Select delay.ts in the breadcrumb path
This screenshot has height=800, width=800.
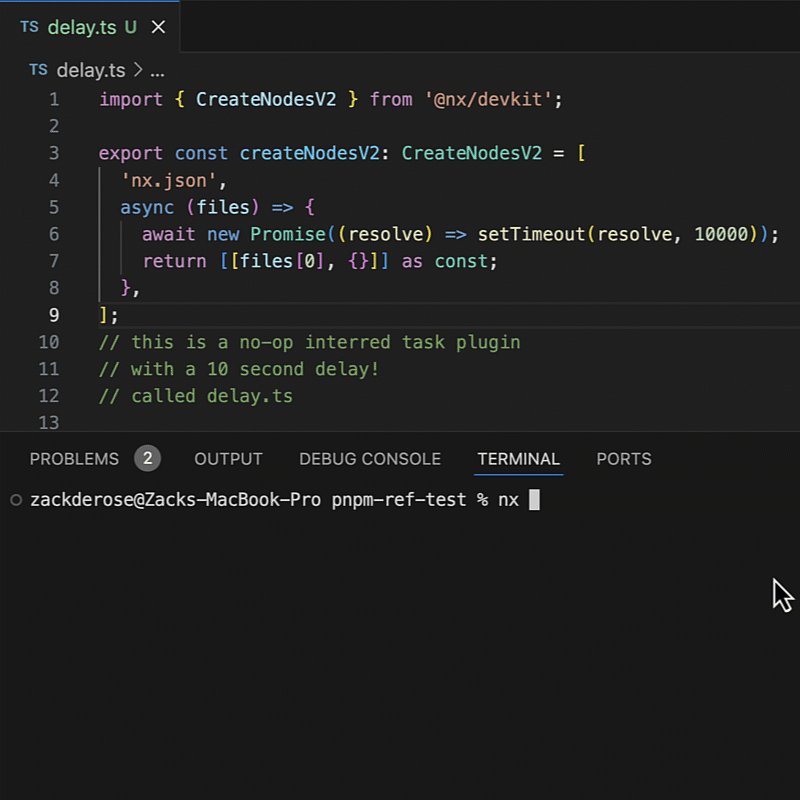(90, 70)
